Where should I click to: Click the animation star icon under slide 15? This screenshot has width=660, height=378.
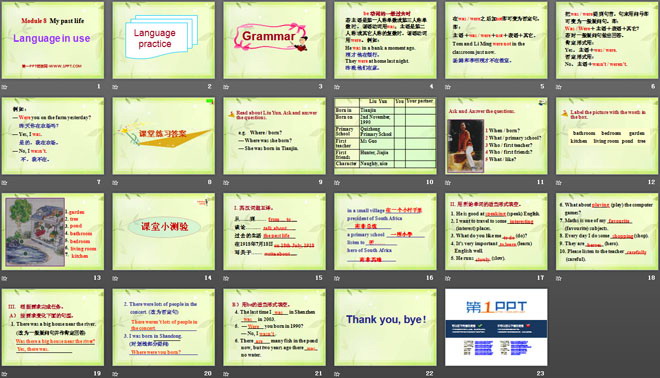(x=226, y=278)
